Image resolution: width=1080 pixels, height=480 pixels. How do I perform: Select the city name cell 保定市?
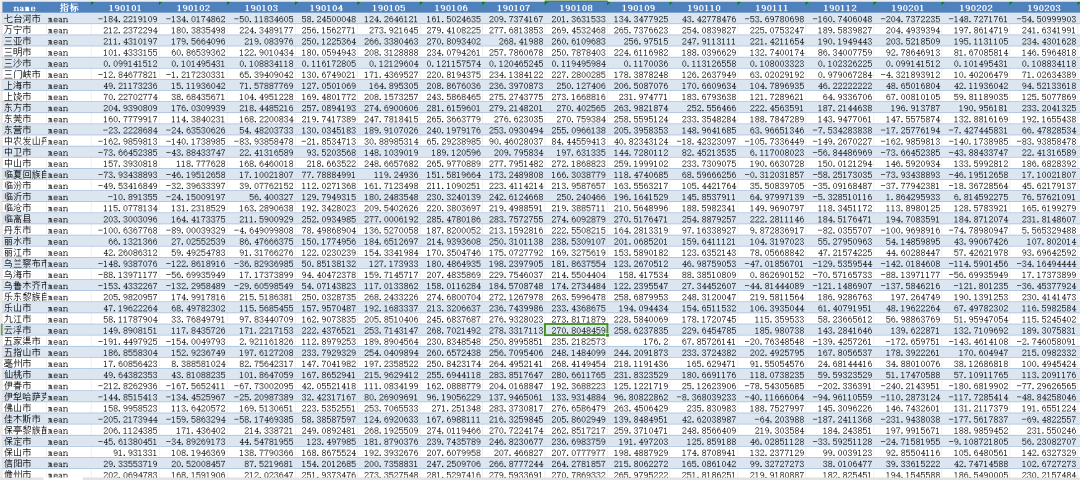[24, 439]
